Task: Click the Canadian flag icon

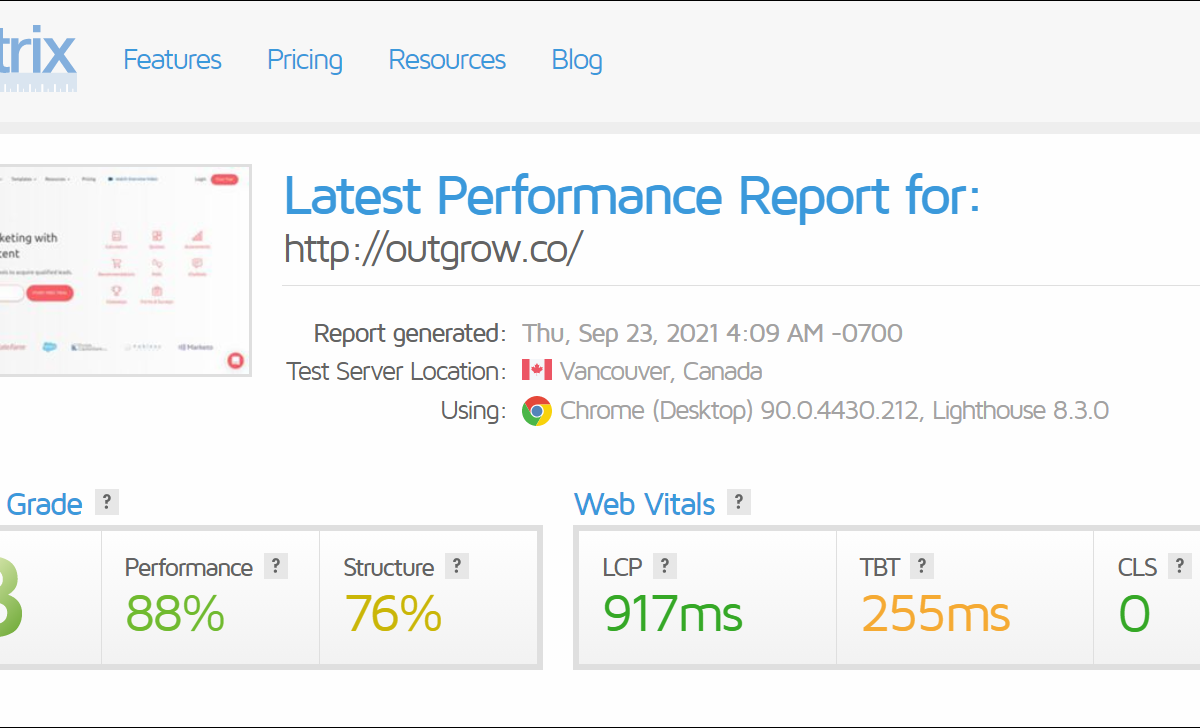Action: (x=537, y=371)
